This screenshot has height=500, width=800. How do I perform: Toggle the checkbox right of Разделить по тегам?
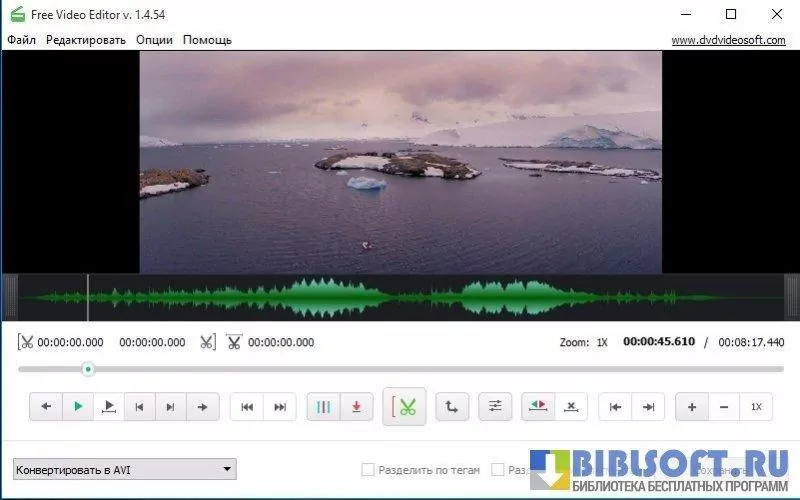pyautogui.click(x=498, y=469)
